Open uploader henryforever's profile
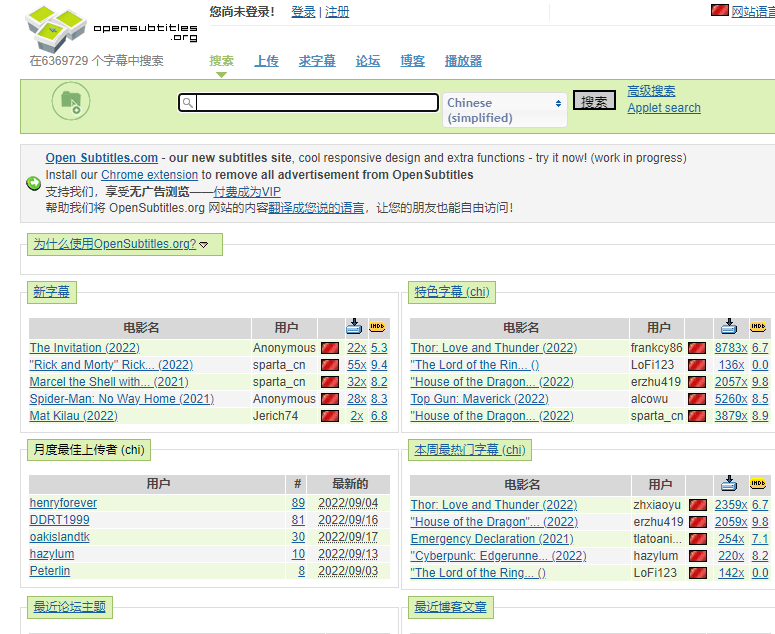Viewport: 775px width, 634px height. pyautogui.click(x=63, y=503)
